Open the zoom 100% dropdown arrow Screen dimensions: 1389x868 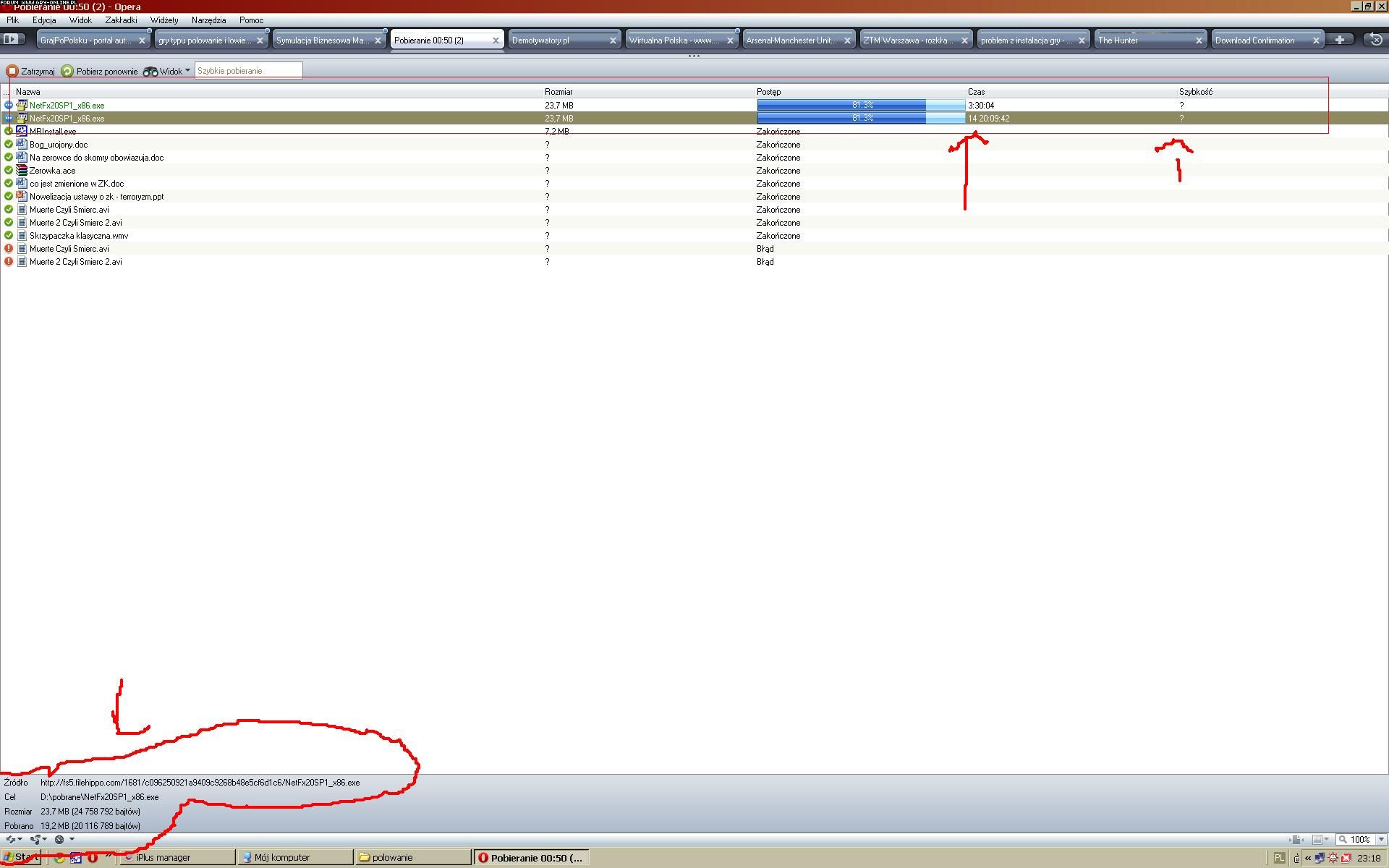[x=1381, y=840]
